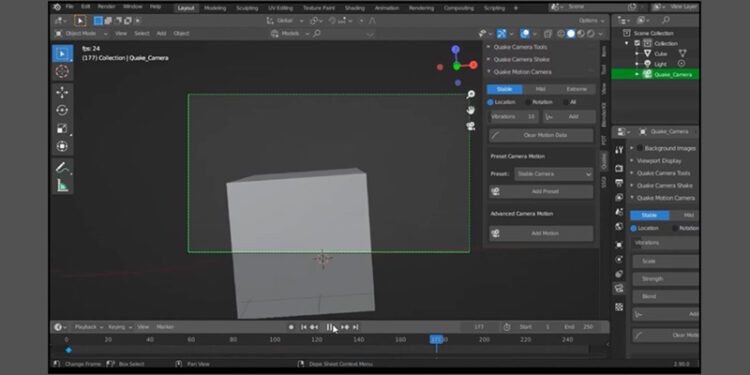
Task: Toggle Background Images checkbox in properties
Action: tap(639, 148)
